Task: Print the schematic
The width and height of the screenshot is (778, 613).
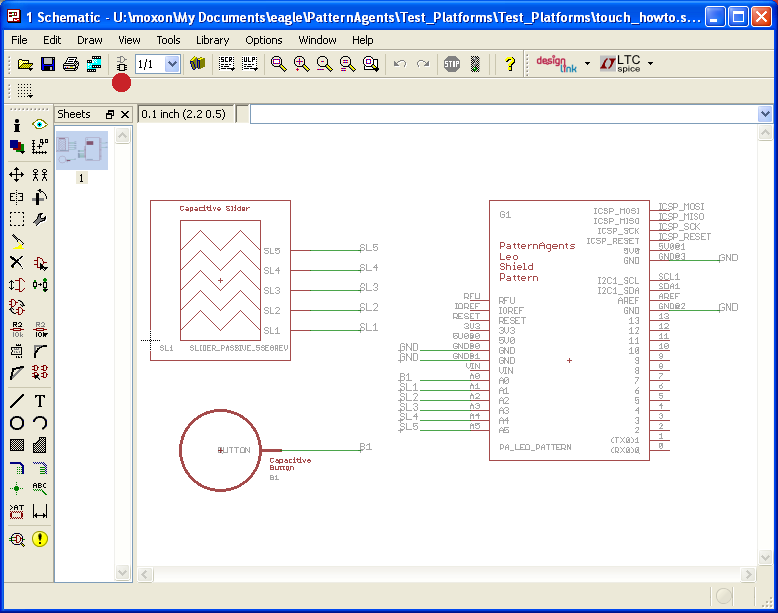Action: click(x=70, y=64)
